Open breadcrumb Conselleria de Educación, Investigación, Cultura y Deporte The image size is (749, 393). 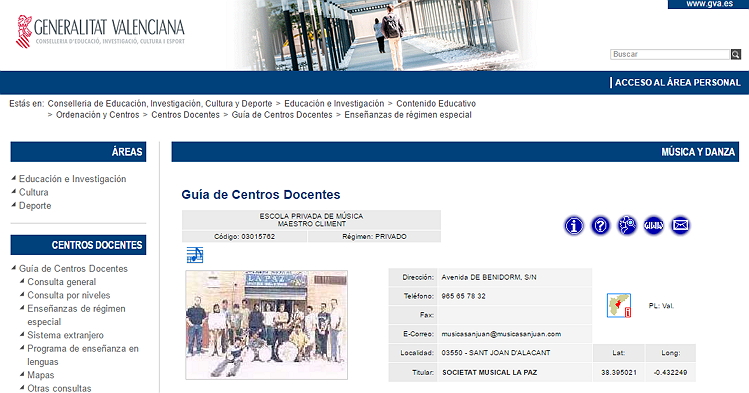(x=160, y=104)
